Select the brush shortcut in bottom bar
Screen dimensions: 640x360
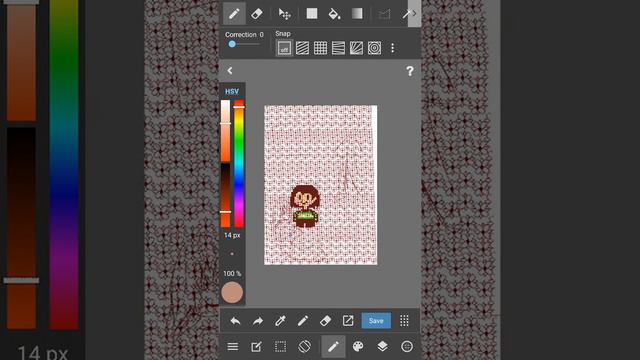click(x=303, y=321)
